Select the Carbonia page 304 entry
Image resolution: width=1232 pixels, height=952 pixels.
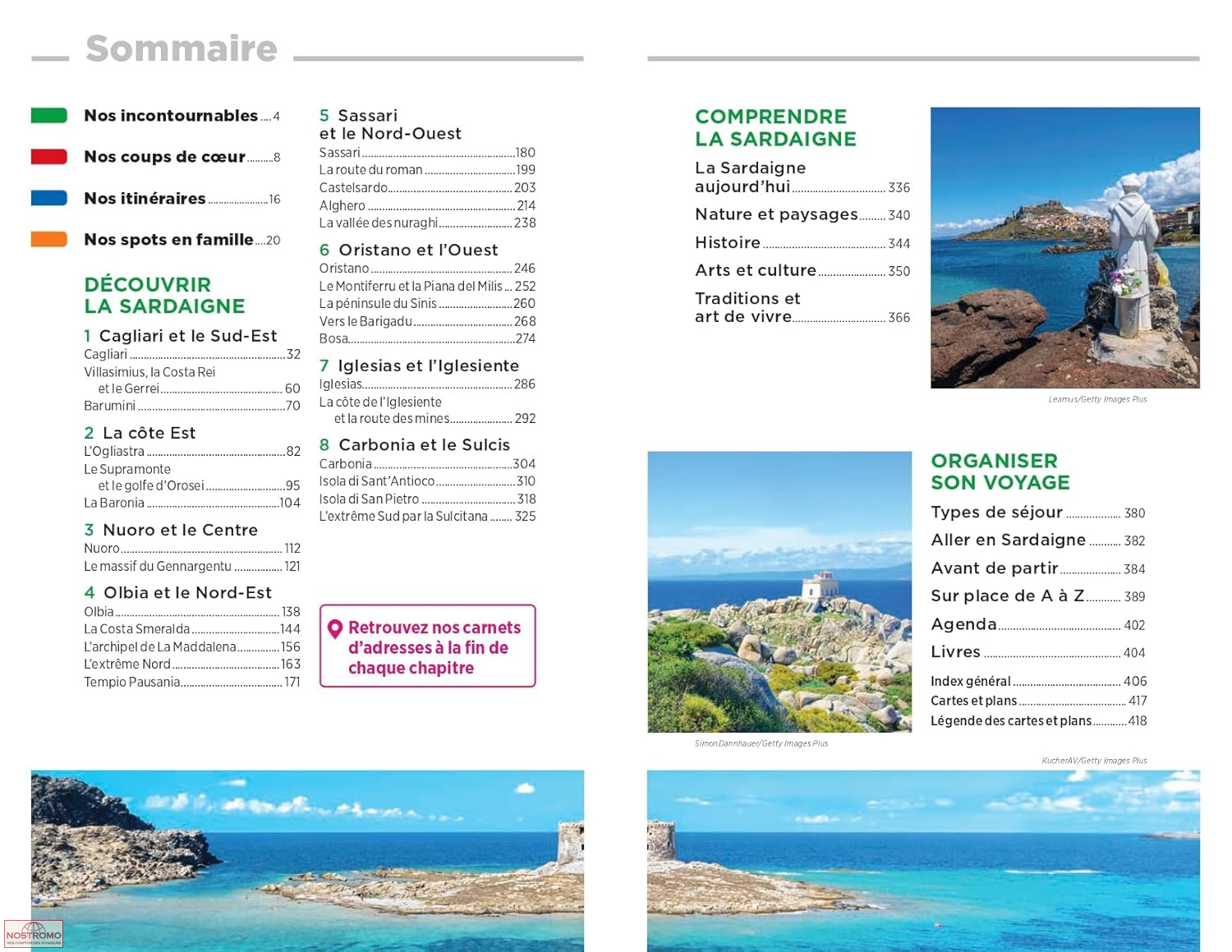(427, 464)
